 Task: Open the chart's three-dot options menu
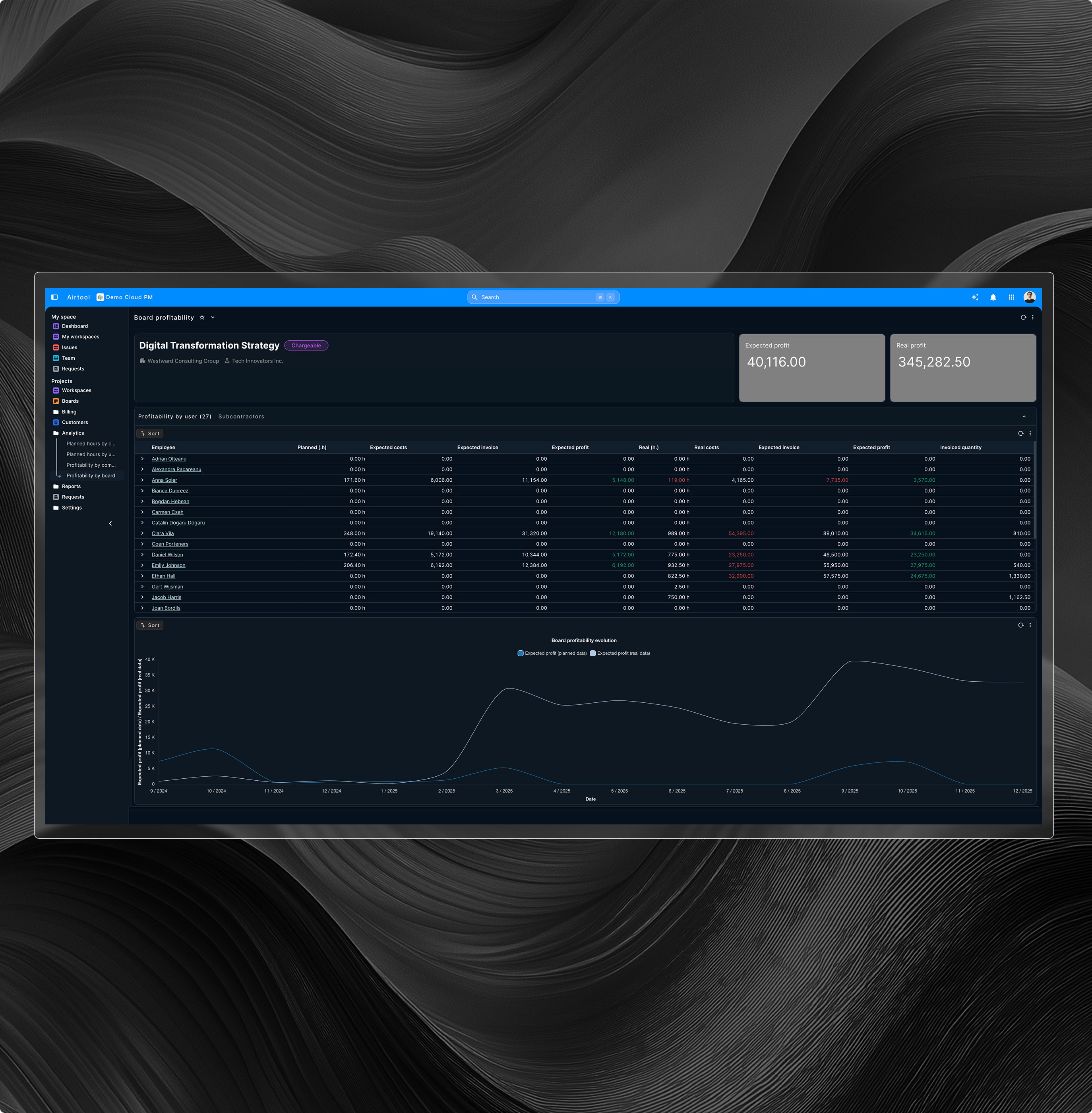1030,625
